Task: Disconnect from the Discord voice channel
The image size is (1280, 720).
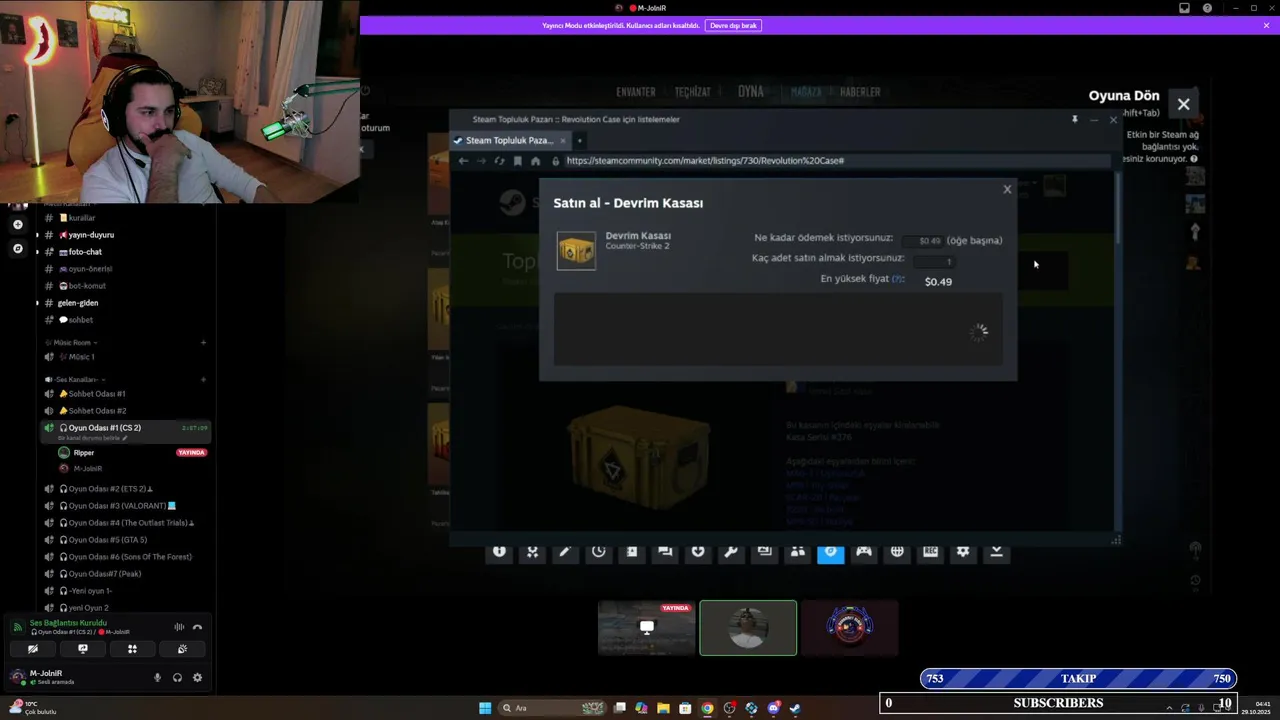Action: point(197,627)
